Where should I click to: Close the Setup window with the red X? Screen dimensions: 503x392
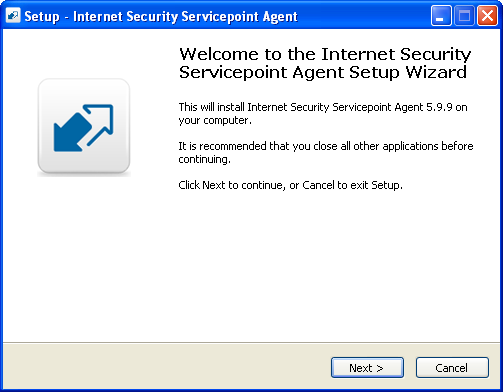(488, 16)
